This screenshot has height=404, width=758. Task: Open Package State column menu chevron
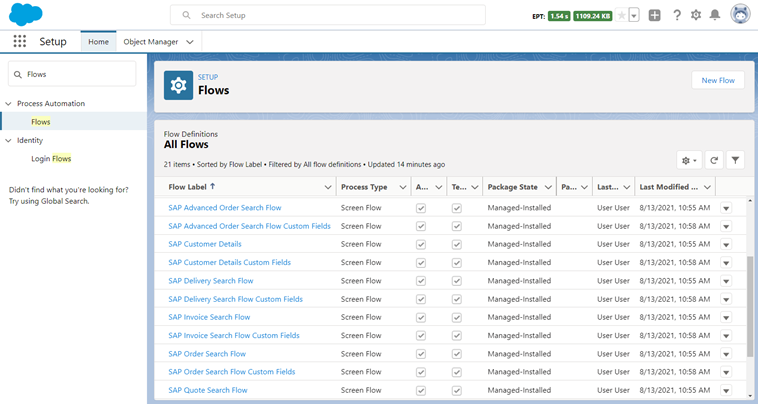tap(548, 187)
